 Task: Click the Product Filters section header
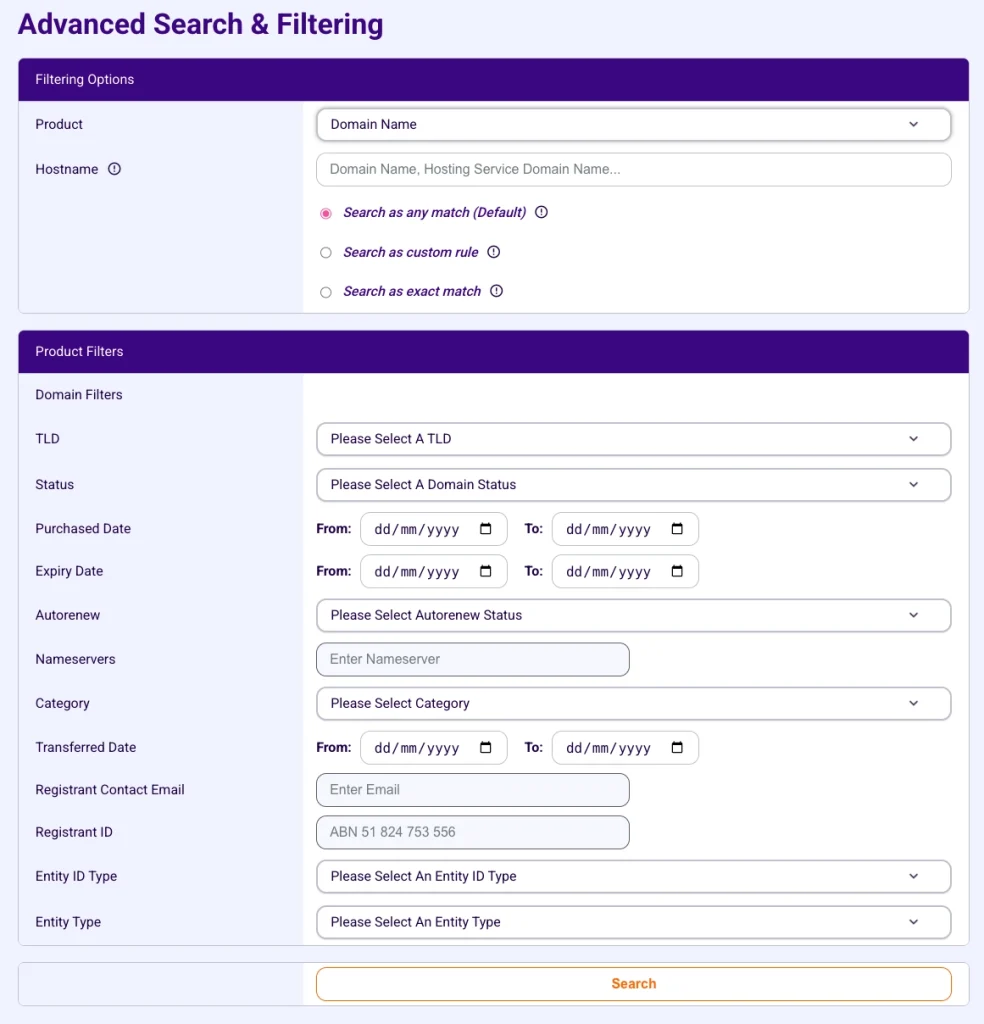coord(79,351)
